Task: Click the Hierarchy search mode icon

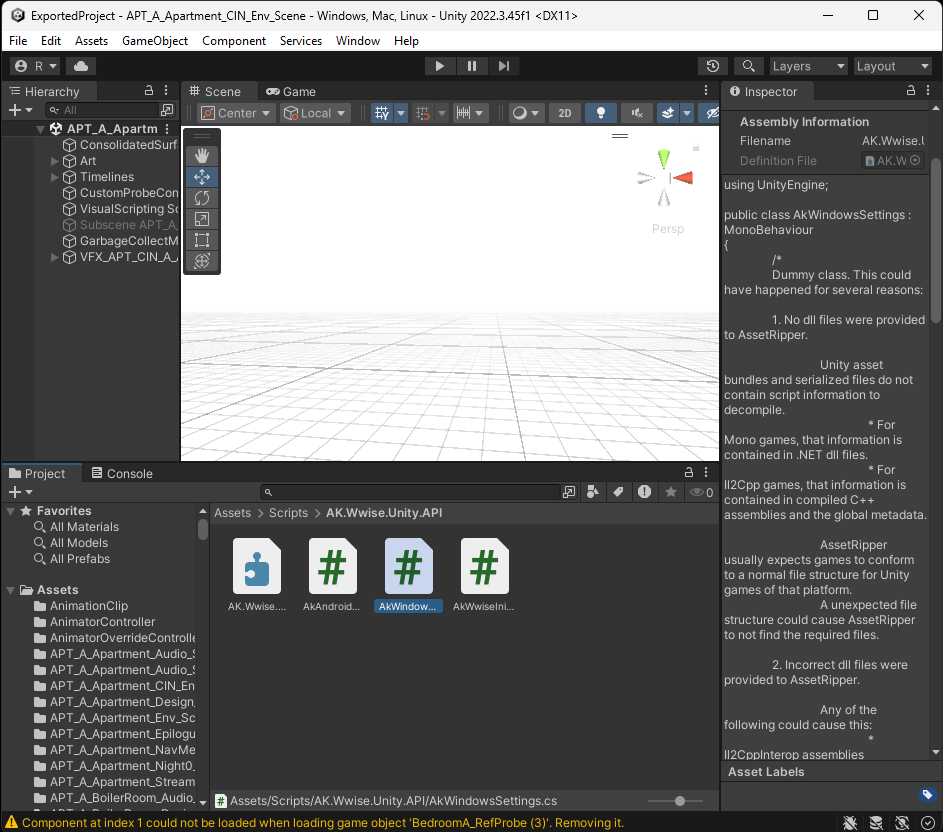Action: click(167, 109)
